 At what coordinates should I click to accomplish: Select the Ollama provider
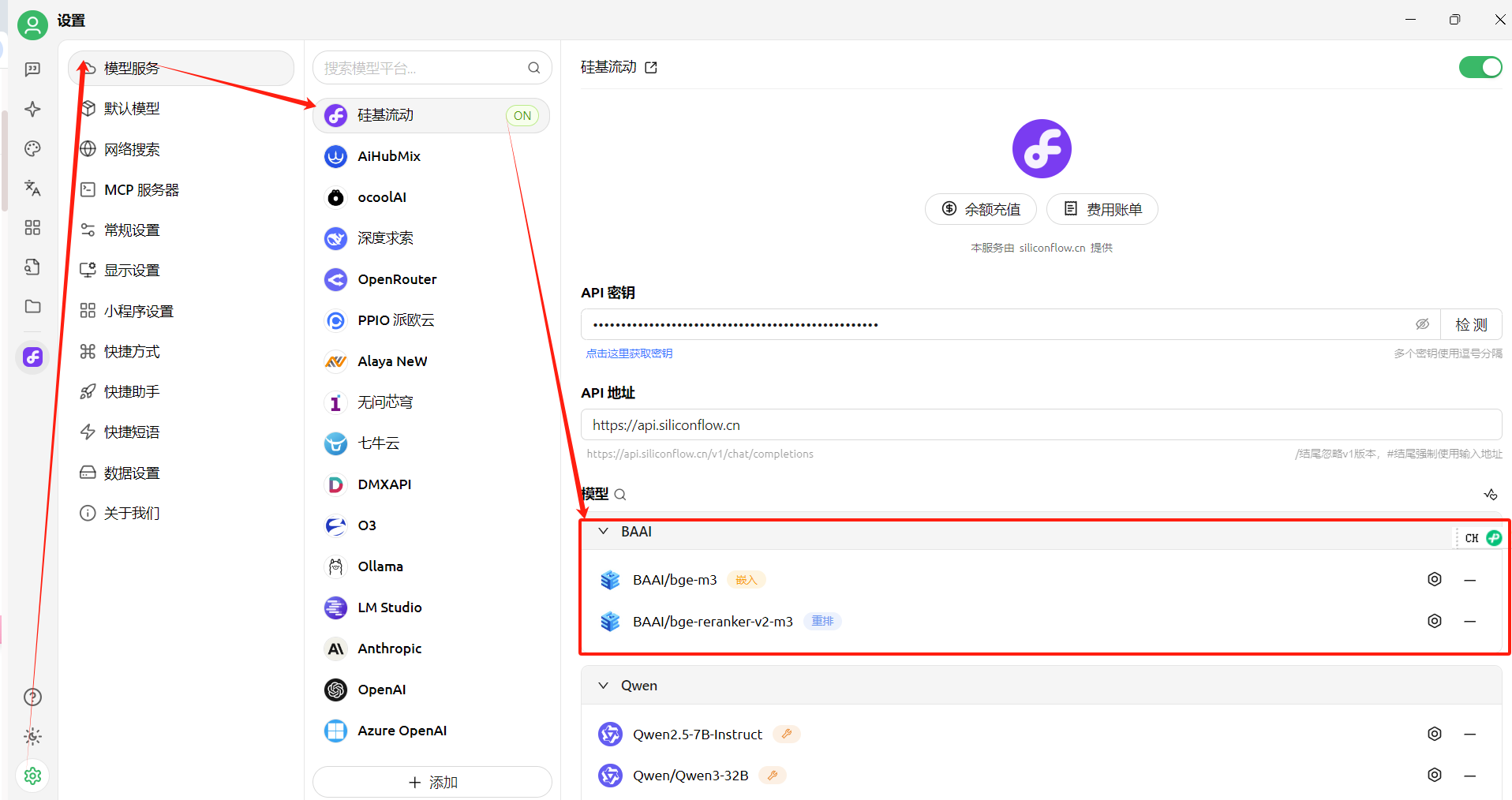point(432,566)
